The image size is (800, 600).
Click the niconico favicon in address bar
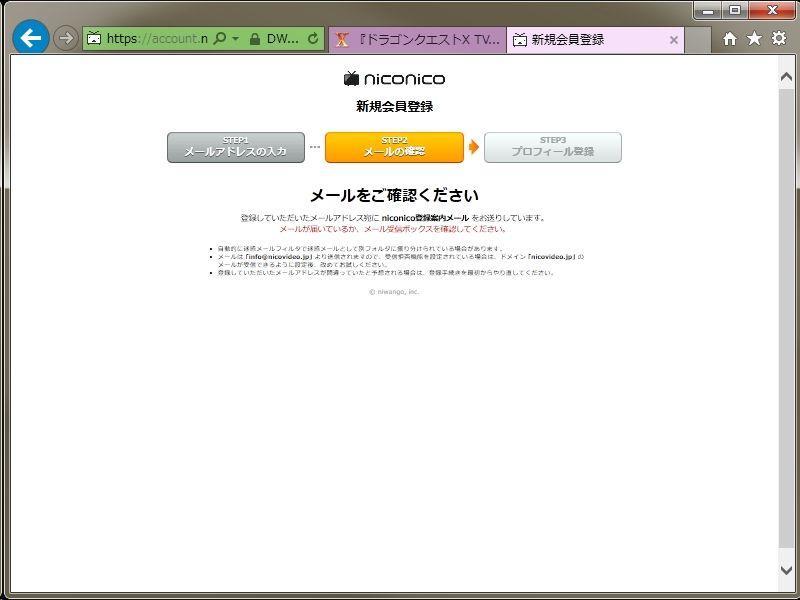pyautogui.click(x=94, y=38)
